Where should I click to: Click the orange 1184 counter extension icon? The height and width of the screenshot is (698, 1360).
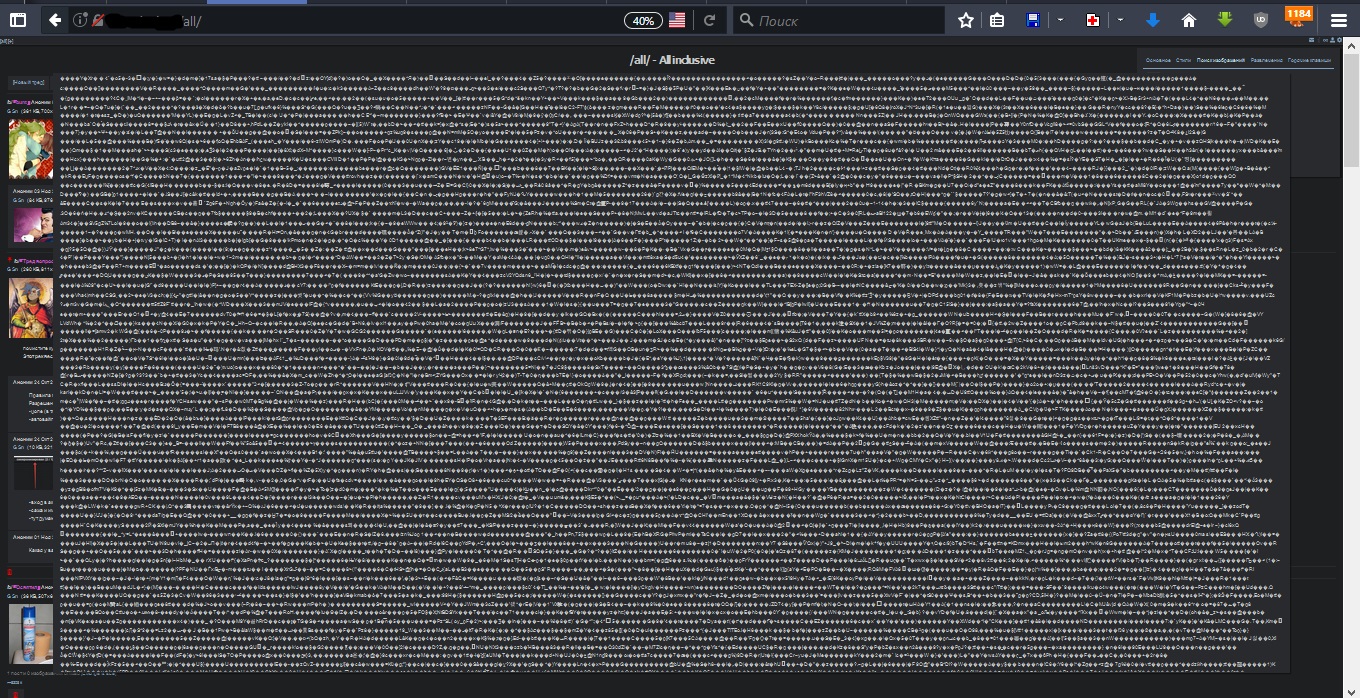point(1298,16)
